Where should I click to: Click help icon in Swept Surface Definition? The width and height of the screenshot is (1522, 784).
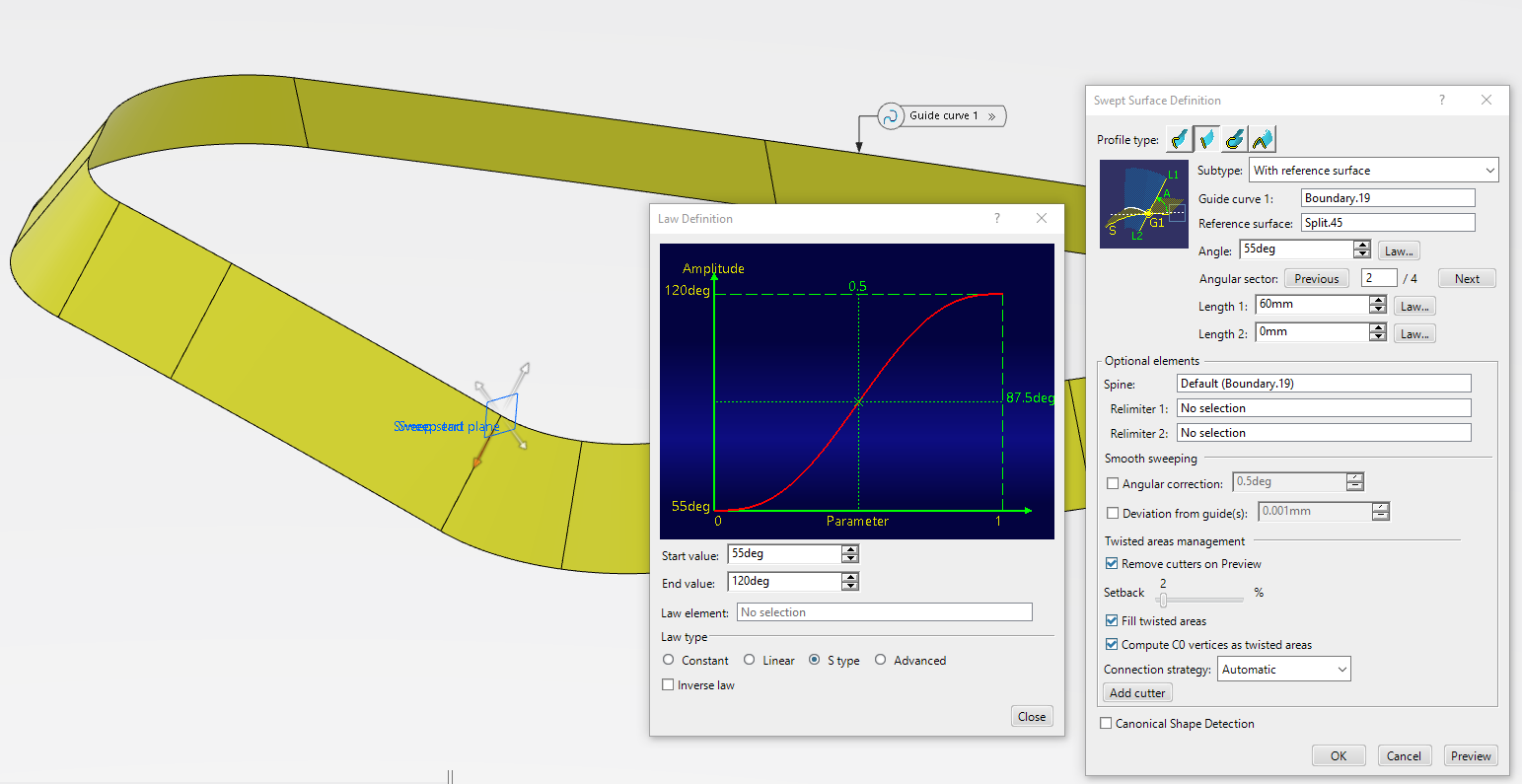[1441, 100]
